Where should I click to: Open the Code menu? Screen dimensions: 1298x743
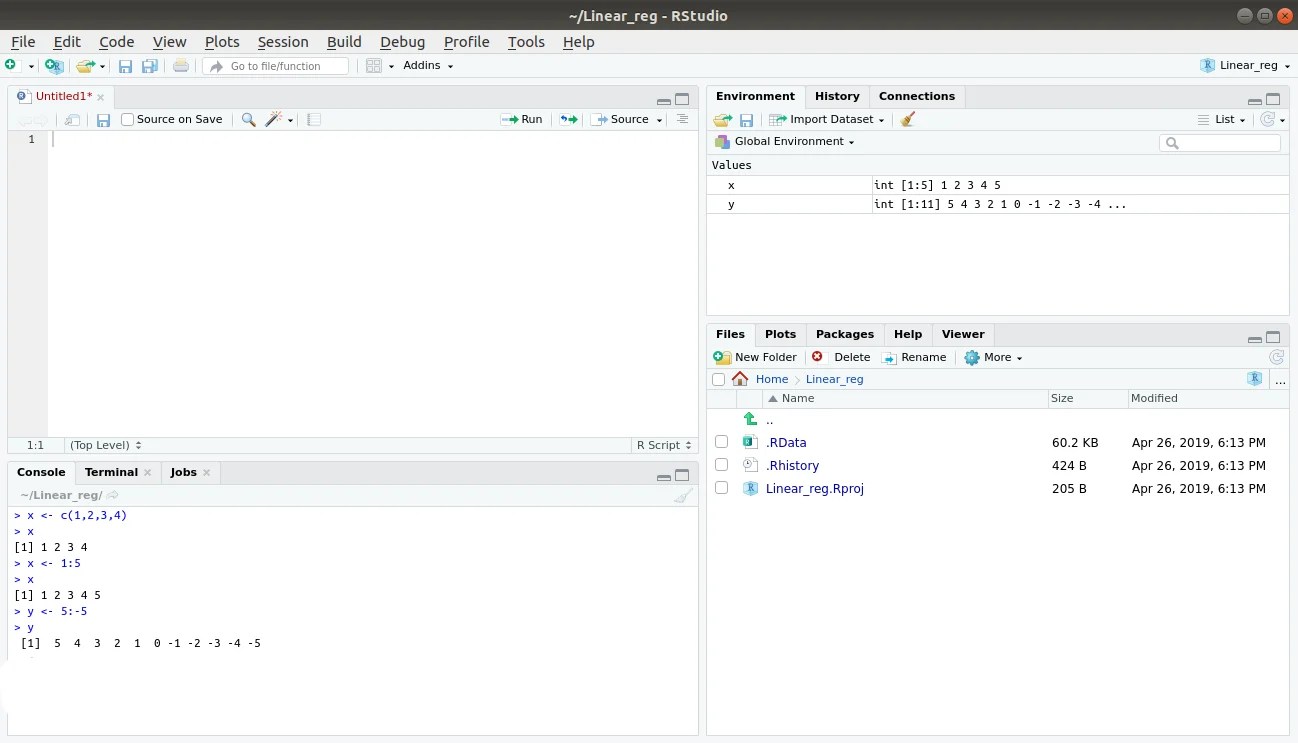pos(117,42)
